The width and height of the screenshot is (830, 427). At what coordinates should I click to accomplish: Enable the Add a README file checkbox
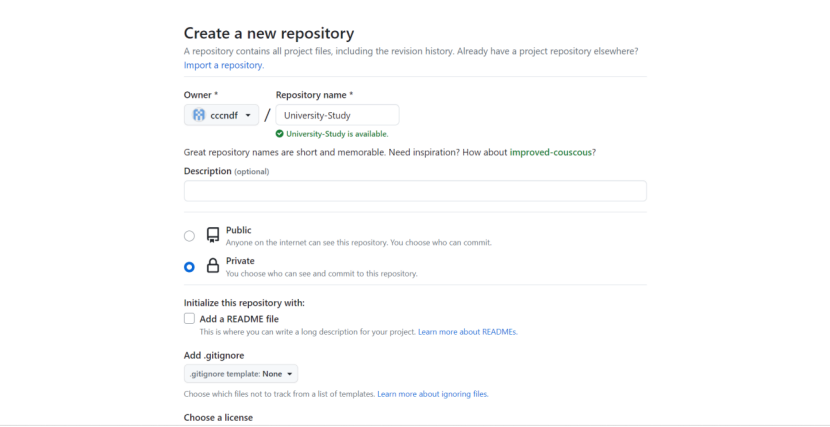(x=189, y=319)
